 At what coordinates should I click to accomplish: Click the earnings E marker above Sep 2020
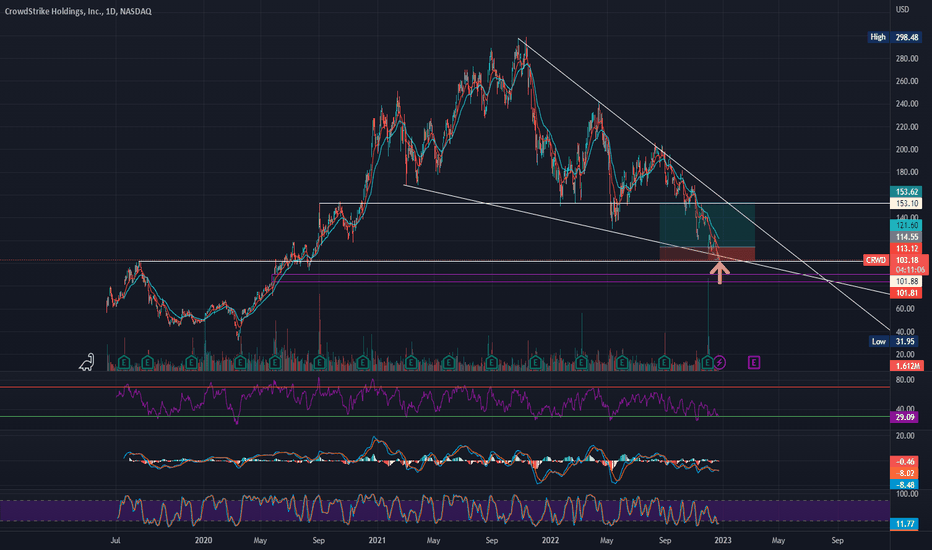click(x=319, y=362)
